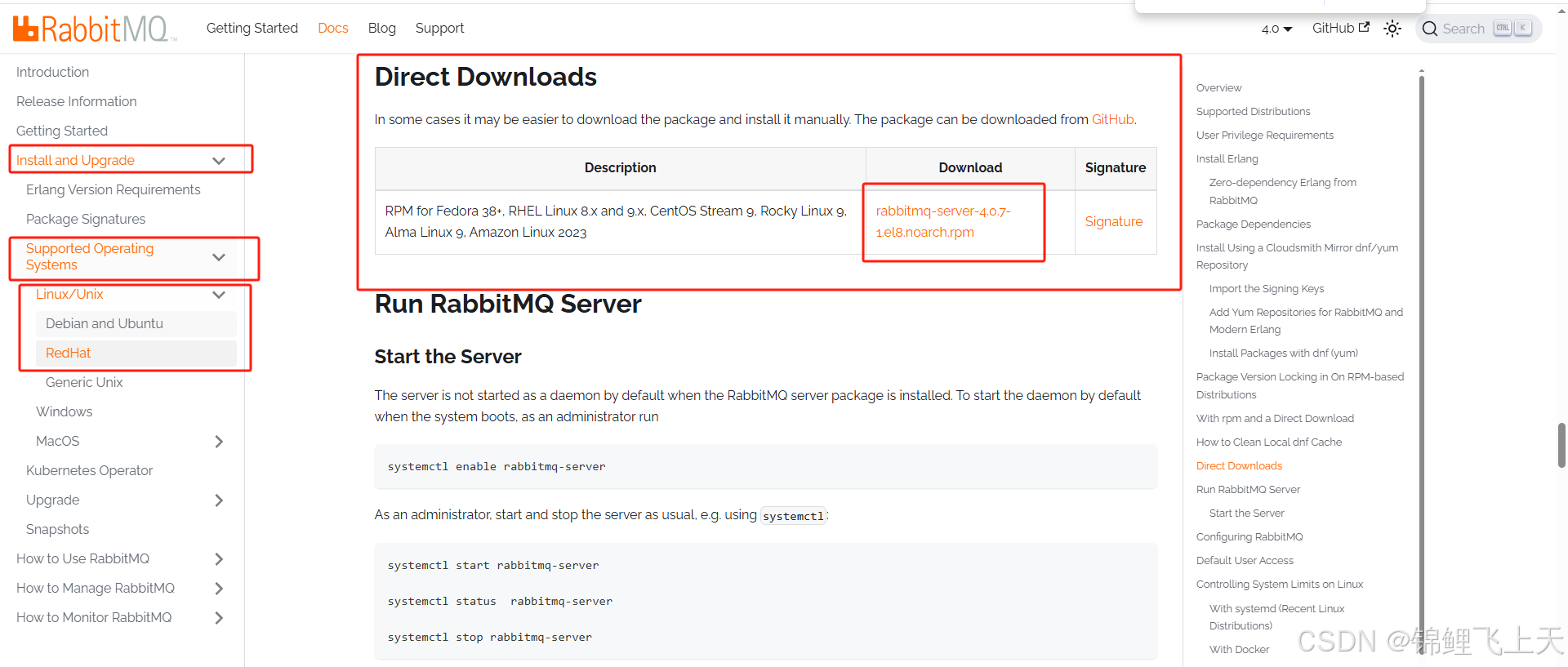Open the GitHub external link in header
The height and width of the screenshot is (667, 1568).
1340,28
